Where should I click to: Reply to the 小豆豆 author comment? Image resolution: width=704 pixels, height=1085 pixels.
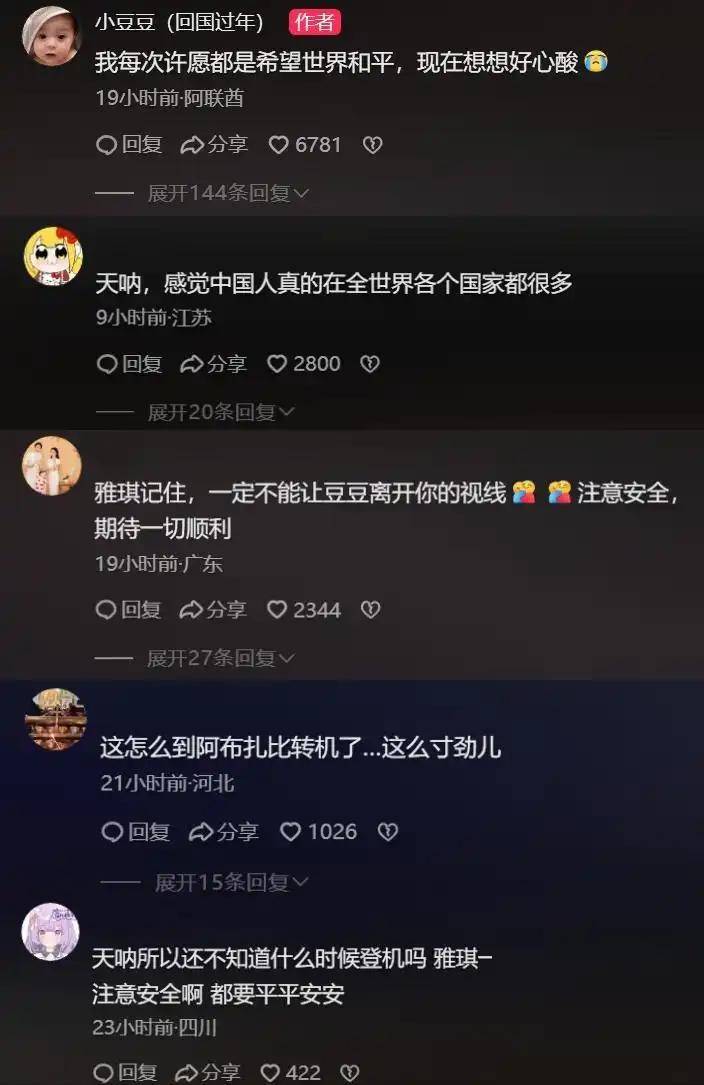129,145
